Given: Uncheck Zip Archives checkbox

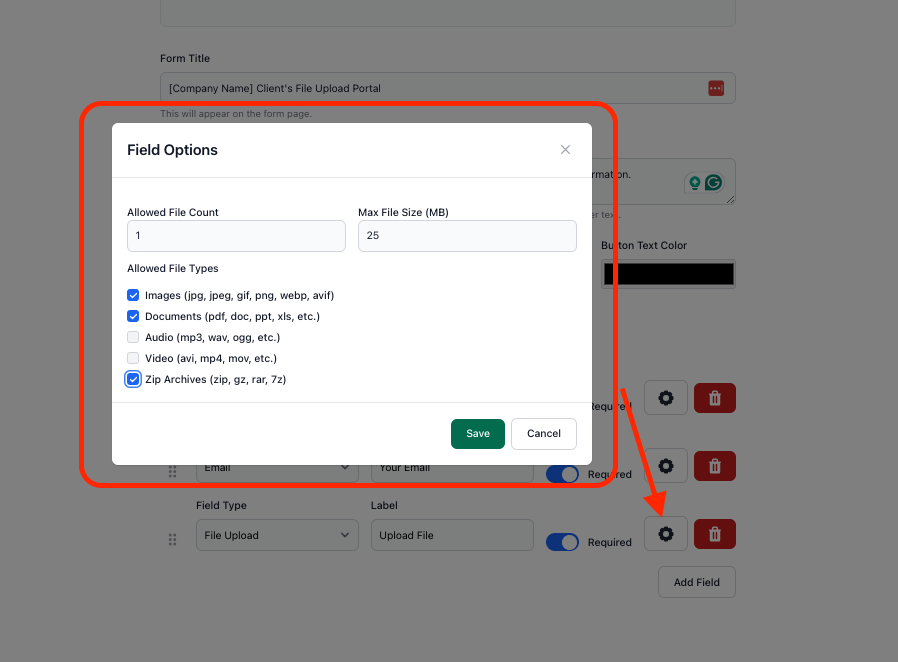Looking at the screenshot, I should [x=133, y=379].
